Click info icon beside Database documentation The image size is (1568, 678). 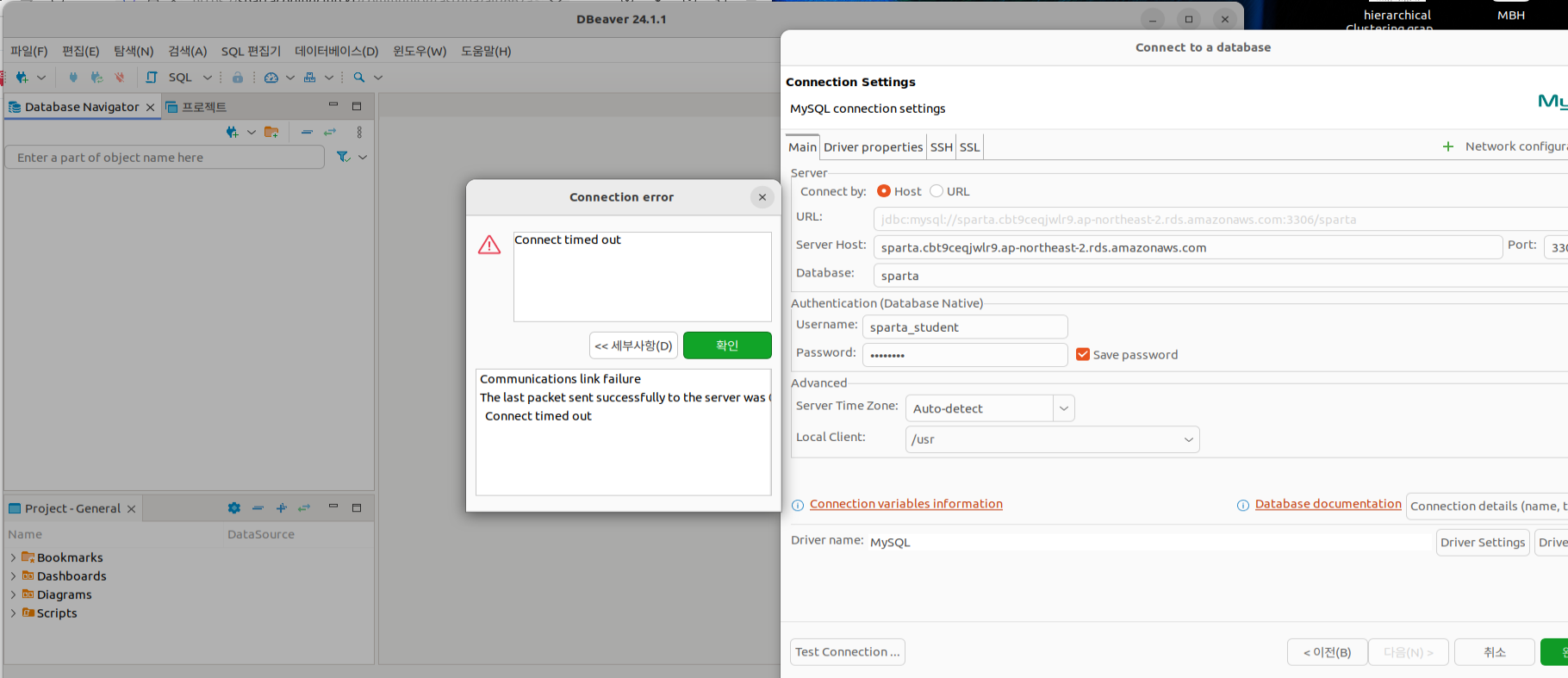pyautogui.click(x=1243, y=506)
